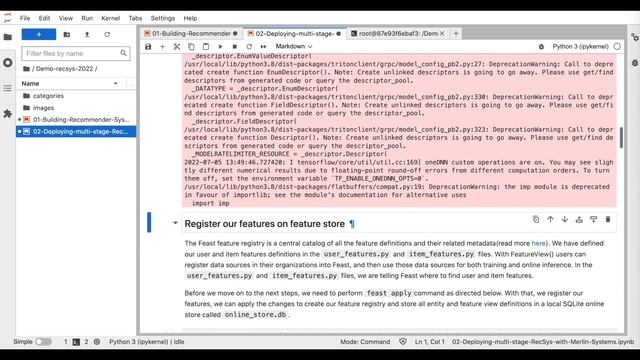Open the cell type Markdown dropdown
The height and width of the screenshot is (360, 640).
tap(294, 47)
